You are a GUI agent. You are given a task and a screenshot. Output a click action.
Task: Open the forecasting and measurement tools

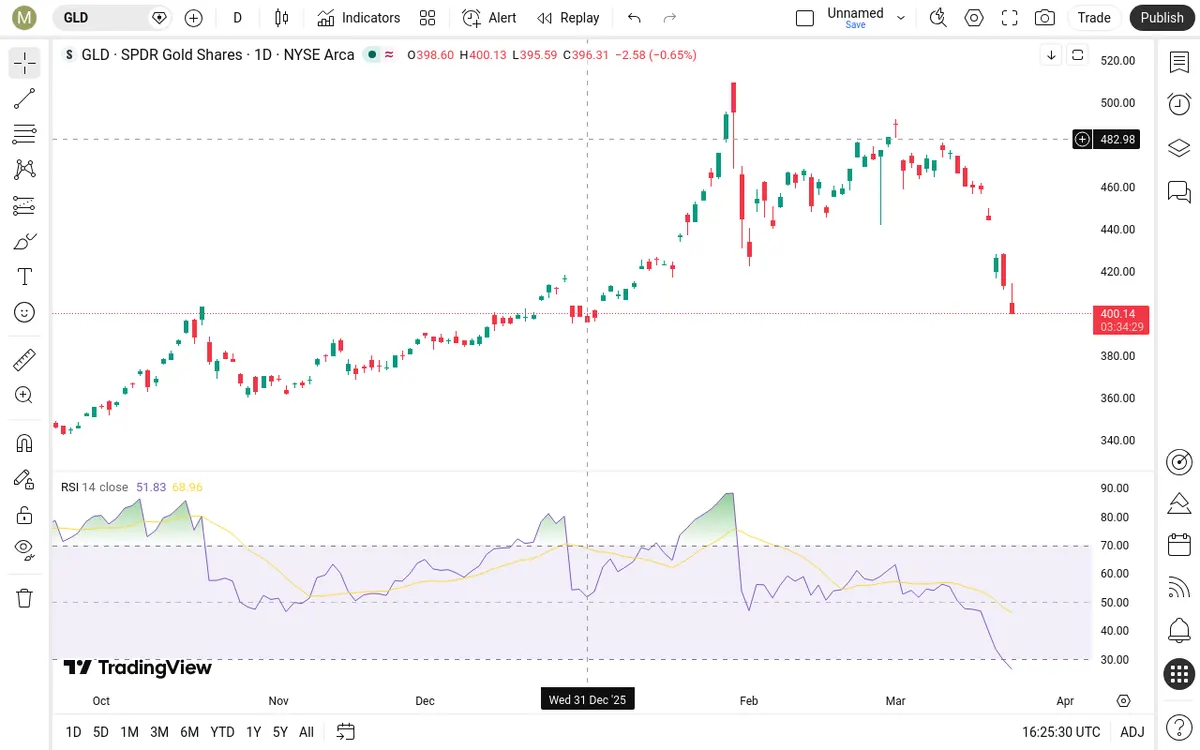25,206
